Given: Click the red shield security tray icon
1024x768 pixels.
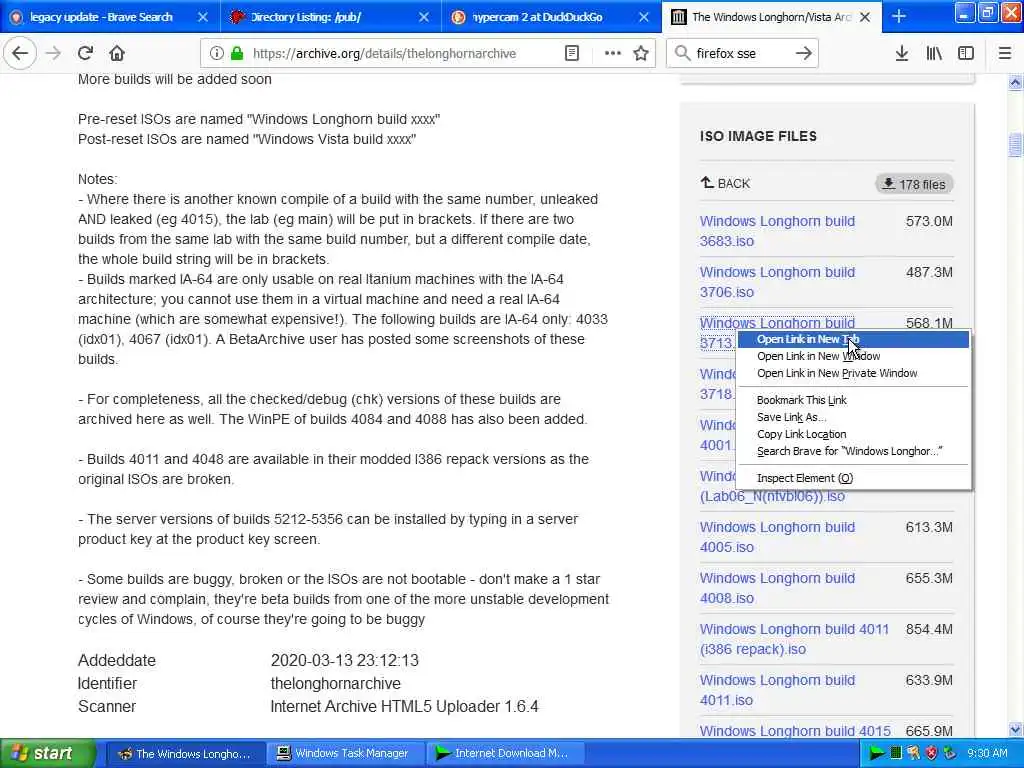Looking at the screenshot, I should pos(931,754).
